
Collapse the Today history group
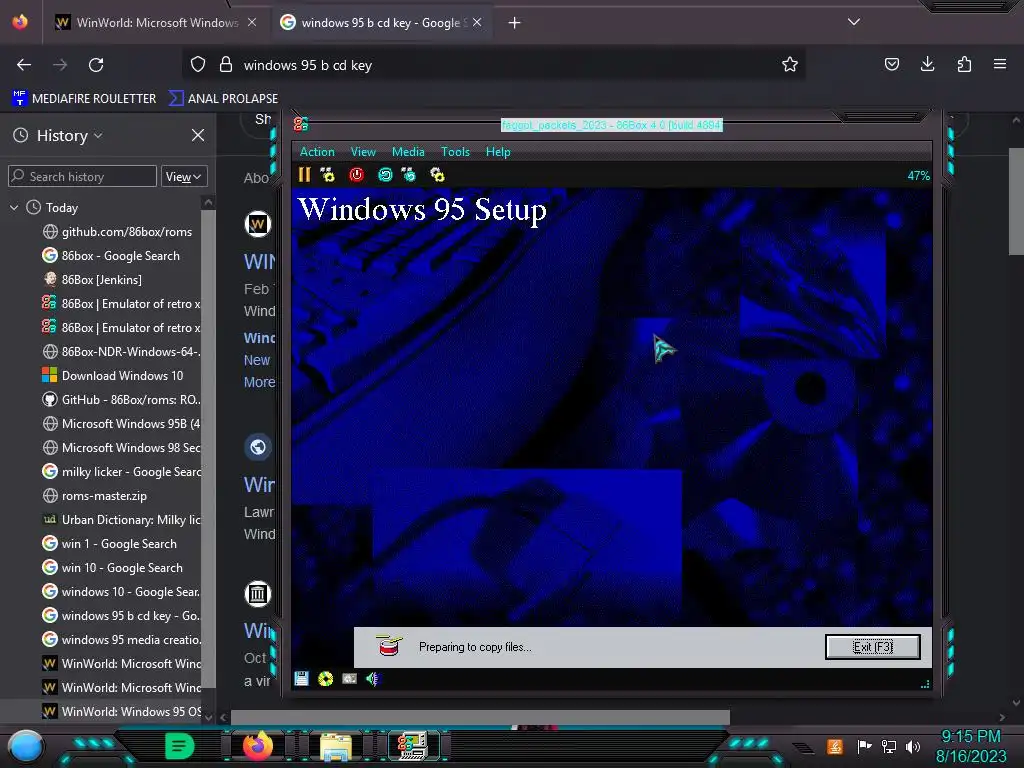coord(14,208)
